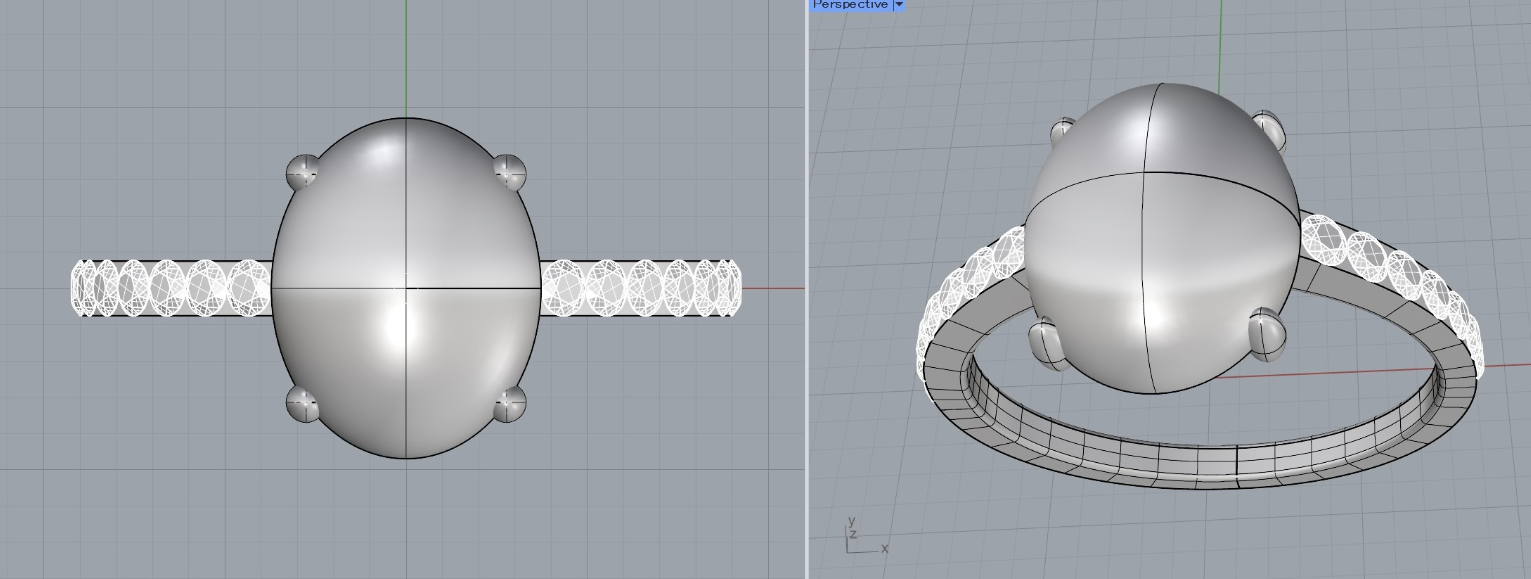Click the Perspective viewport title label
This screenshot has width=1531, height=579.
850,5
